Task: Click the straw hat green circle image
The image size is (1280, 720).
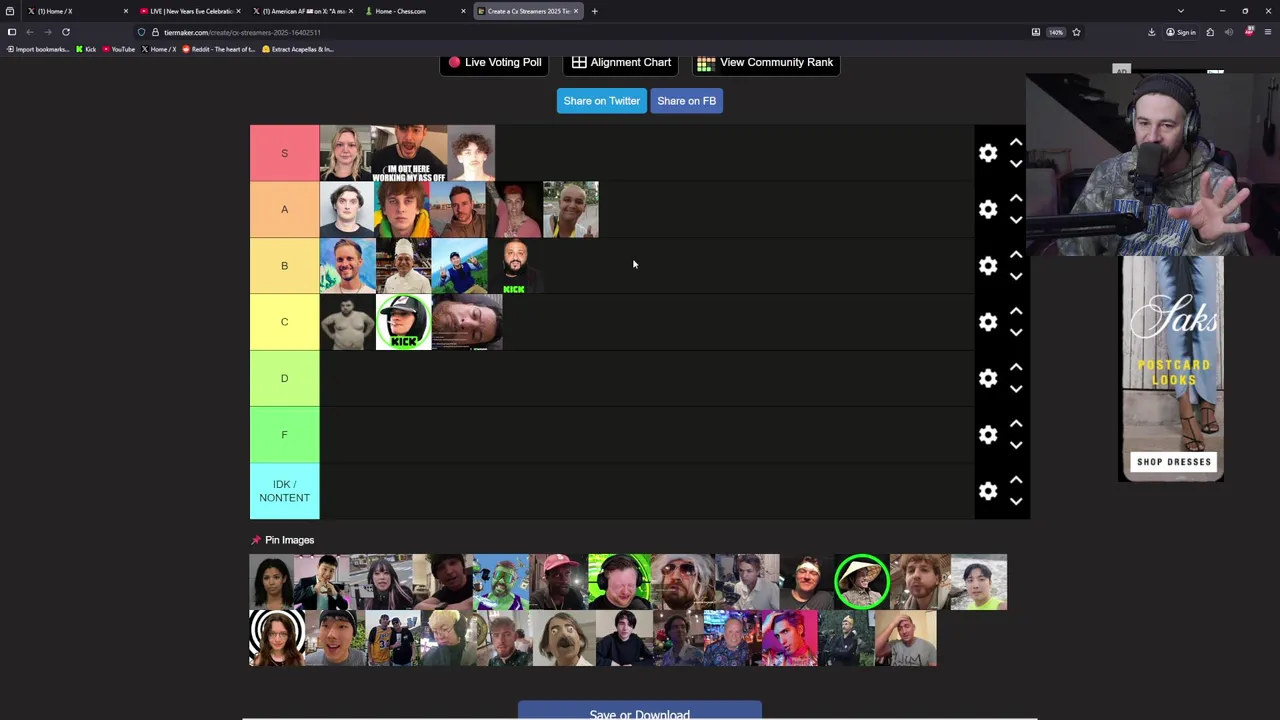Action: (x=862, y=582)
